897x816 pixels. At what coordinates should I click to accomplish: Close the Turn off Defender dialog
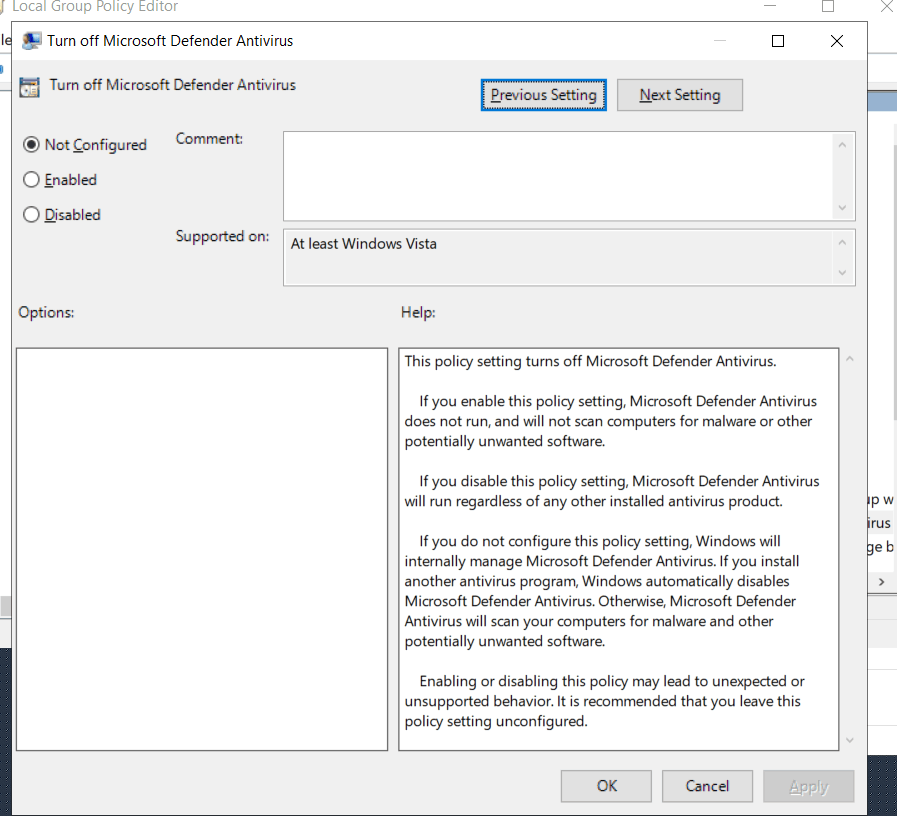click(836, 41)
